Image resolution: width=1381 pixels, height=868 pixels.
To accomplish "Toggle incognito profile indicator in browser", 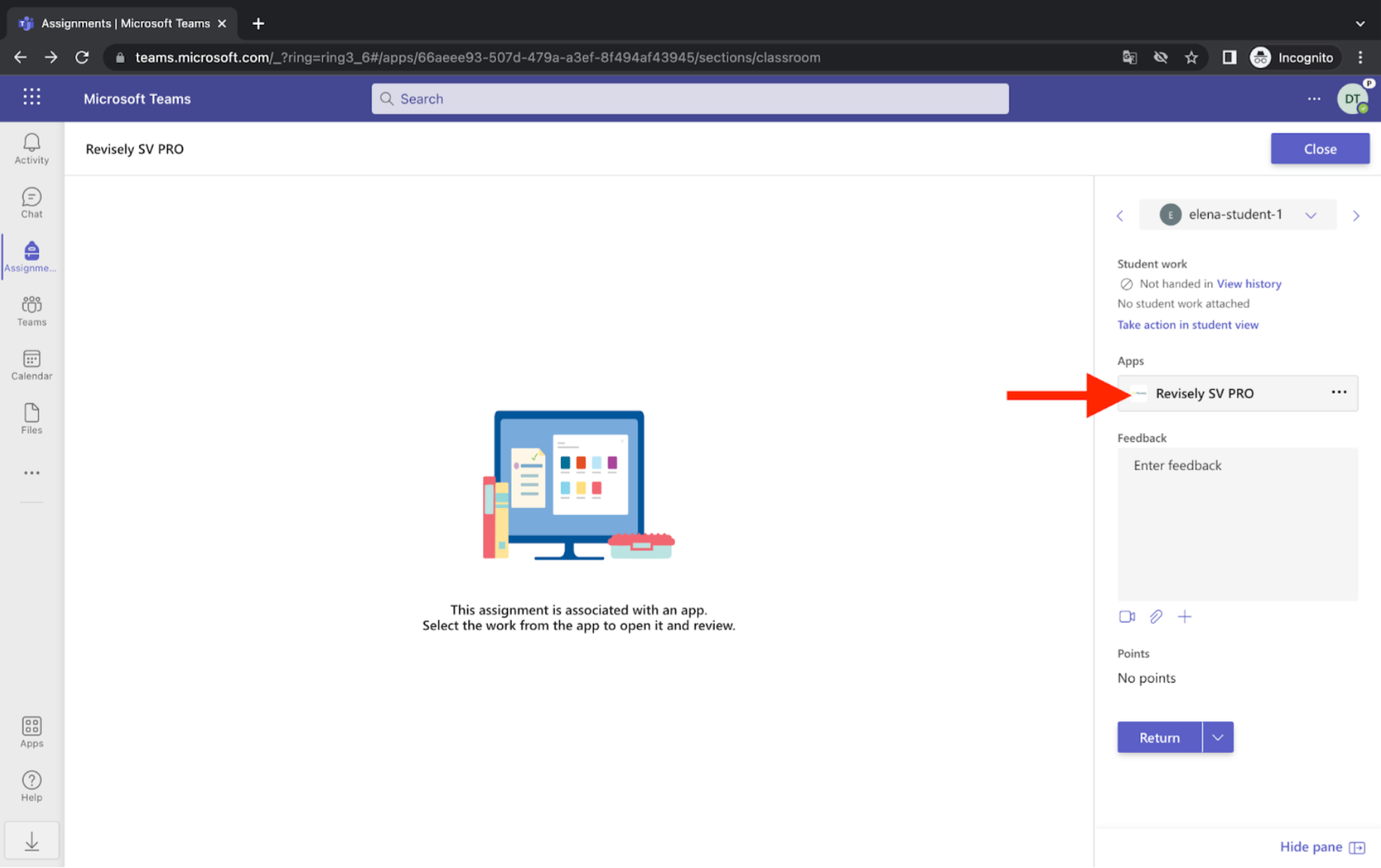I will pos(1294,57).
